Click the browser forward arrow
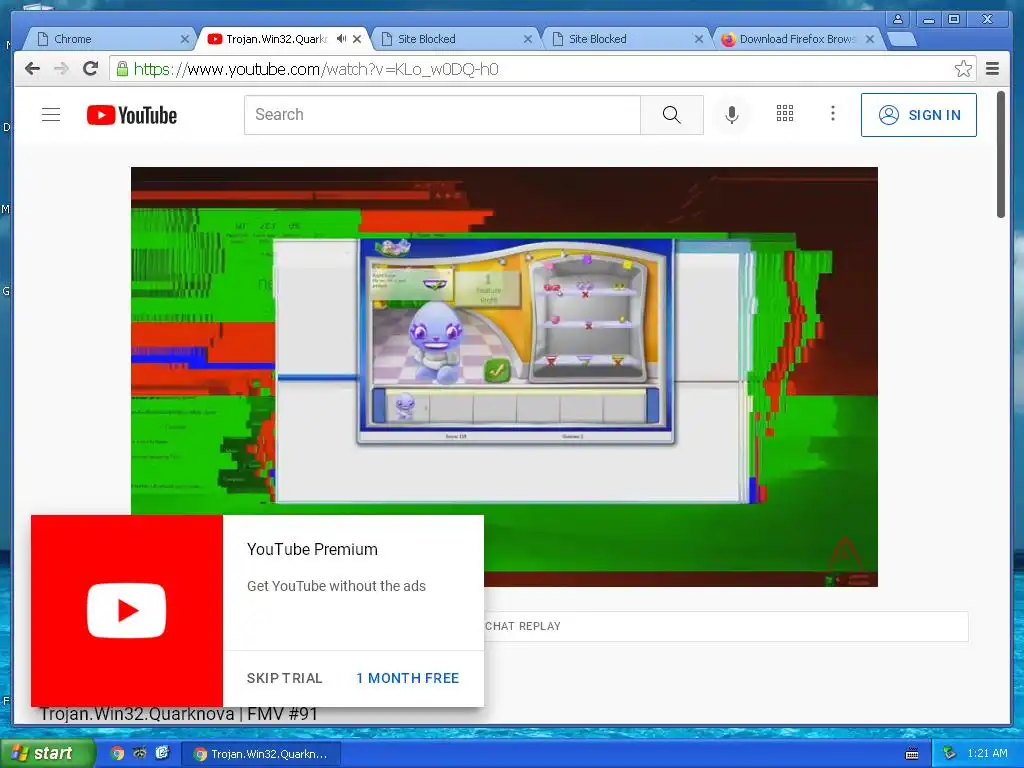1024x768 pixels. [61, 69]
